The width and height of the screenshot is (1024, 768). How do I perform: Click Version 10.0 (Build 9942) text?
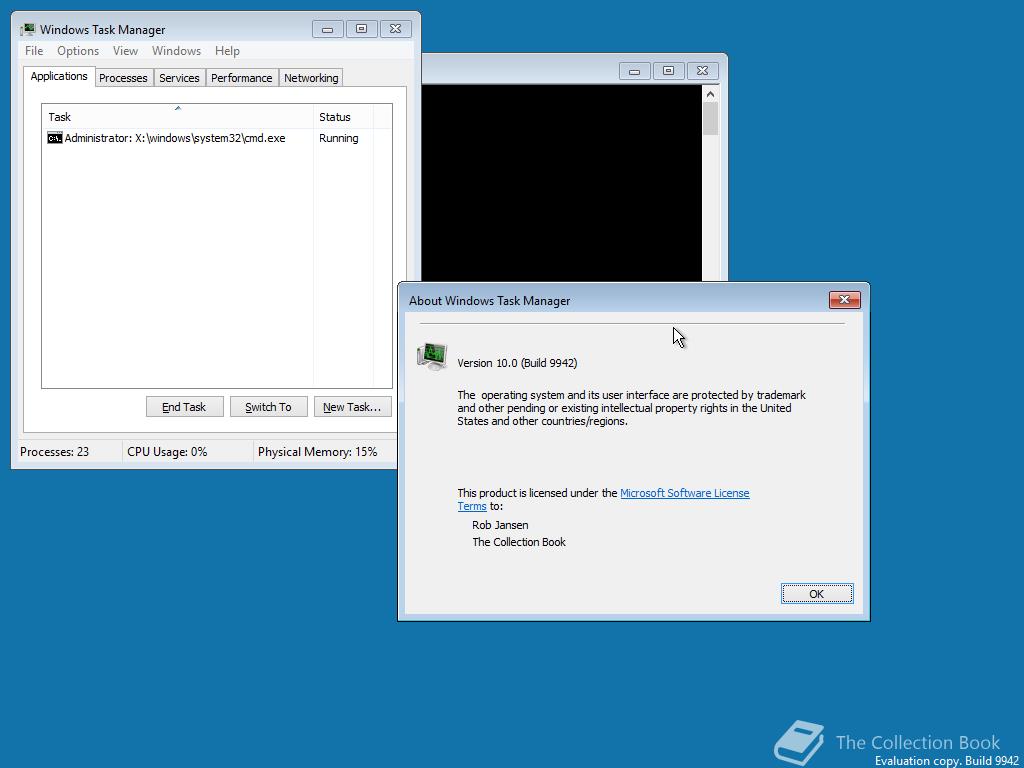coord(517,363)
